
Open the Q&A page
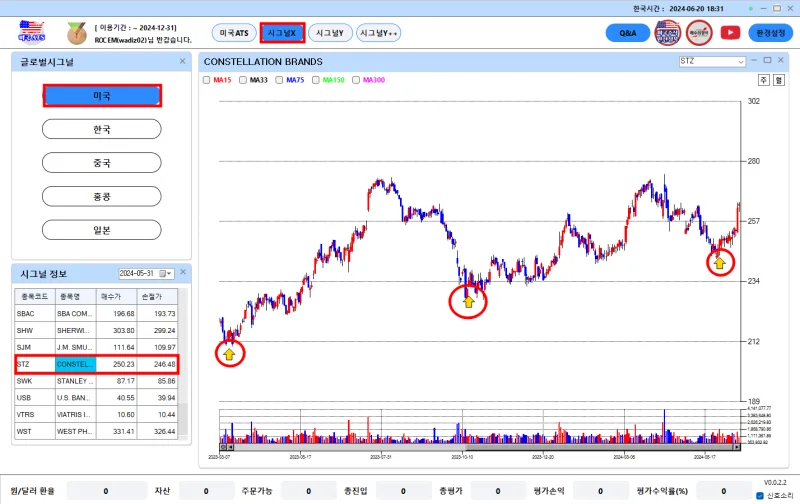[628, 33]
